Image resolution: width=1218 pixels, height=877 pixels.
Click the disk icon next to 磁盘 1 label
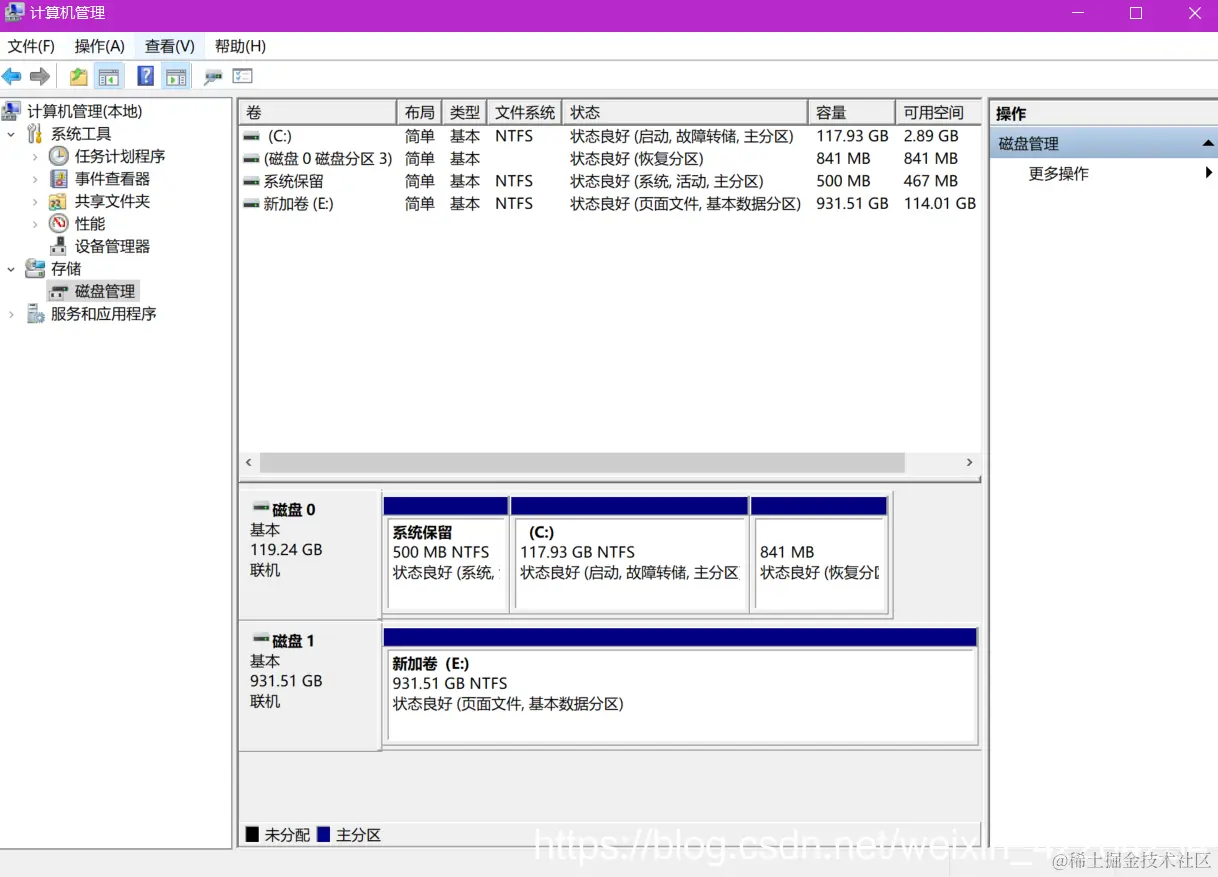(261, 640)
